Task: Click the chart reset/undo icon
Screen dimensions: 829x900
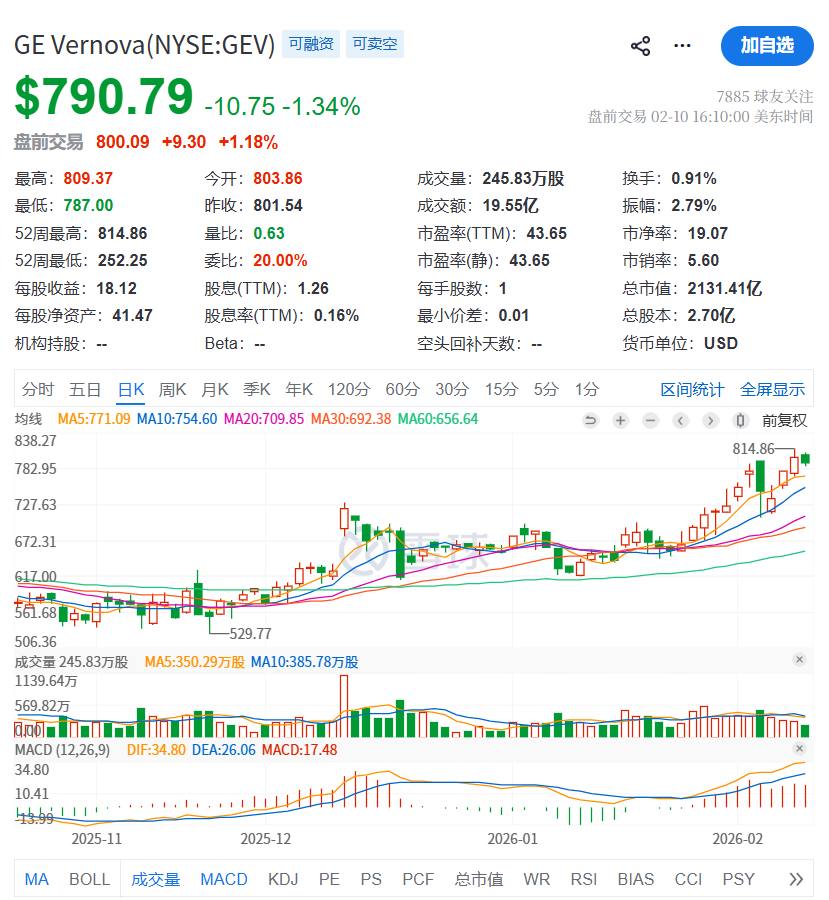Action: click(590, 421)
